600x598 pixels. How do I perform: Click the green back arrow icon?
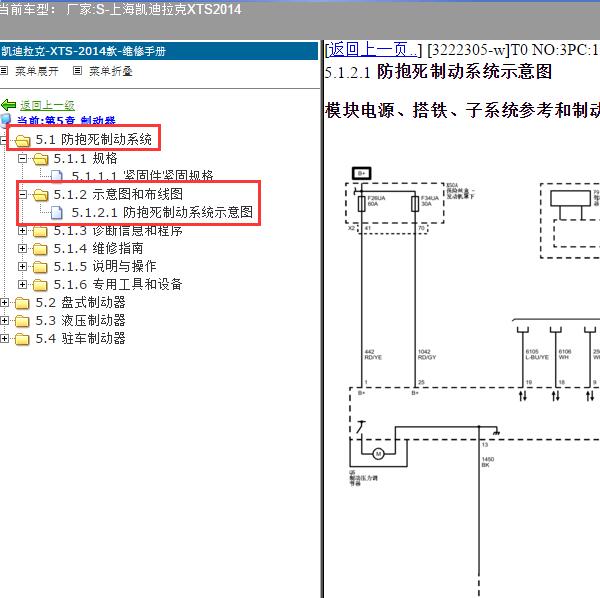[x=8, y=104]
